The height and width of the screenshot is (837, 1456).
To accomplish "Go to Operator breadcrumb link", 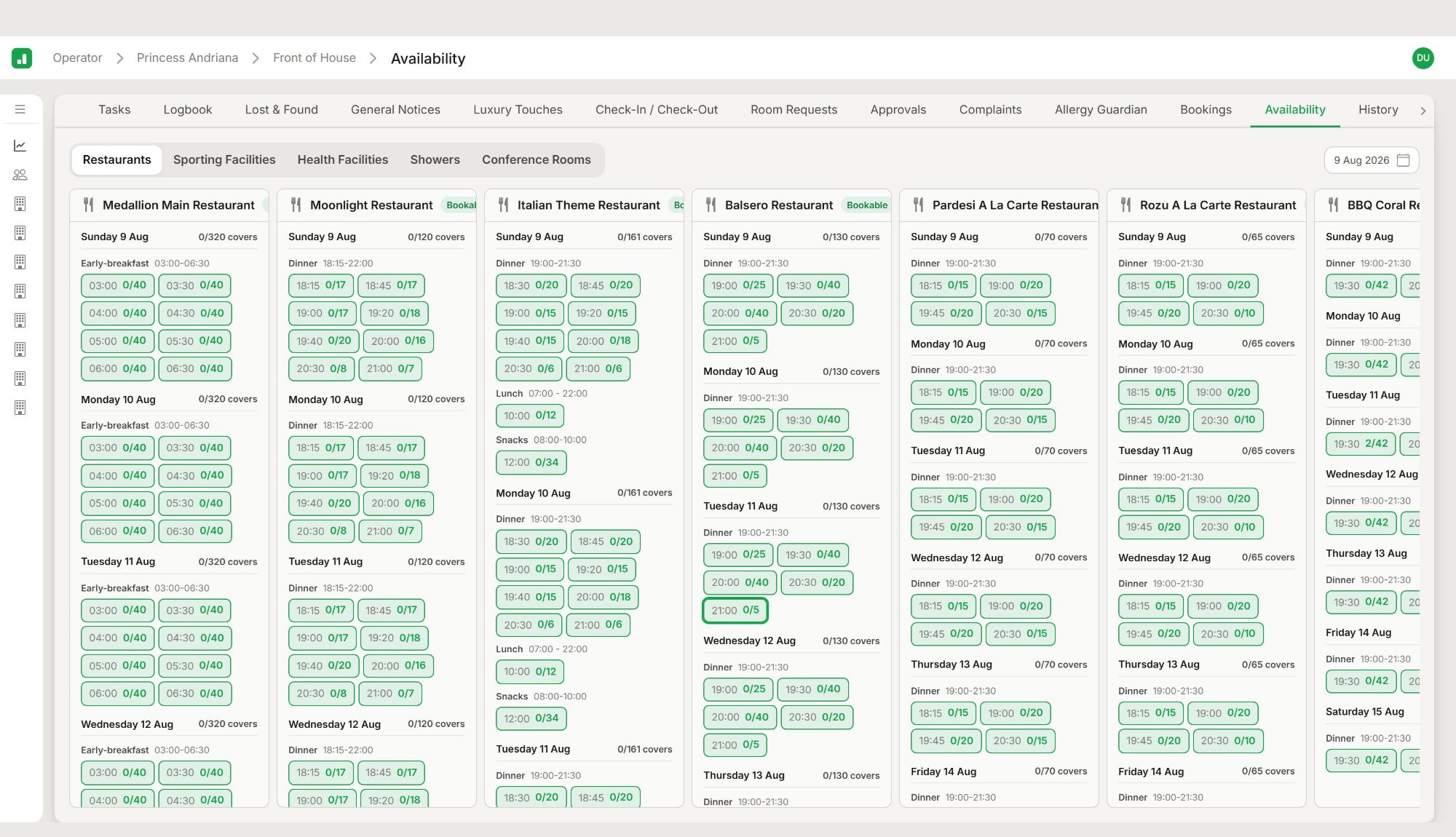I will click(77, 58).
